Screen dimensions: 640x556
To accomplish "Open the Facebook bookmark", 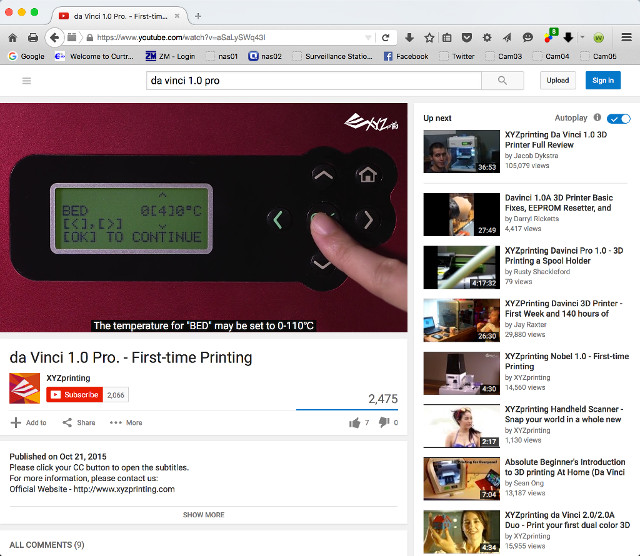I will pos(406,56).
